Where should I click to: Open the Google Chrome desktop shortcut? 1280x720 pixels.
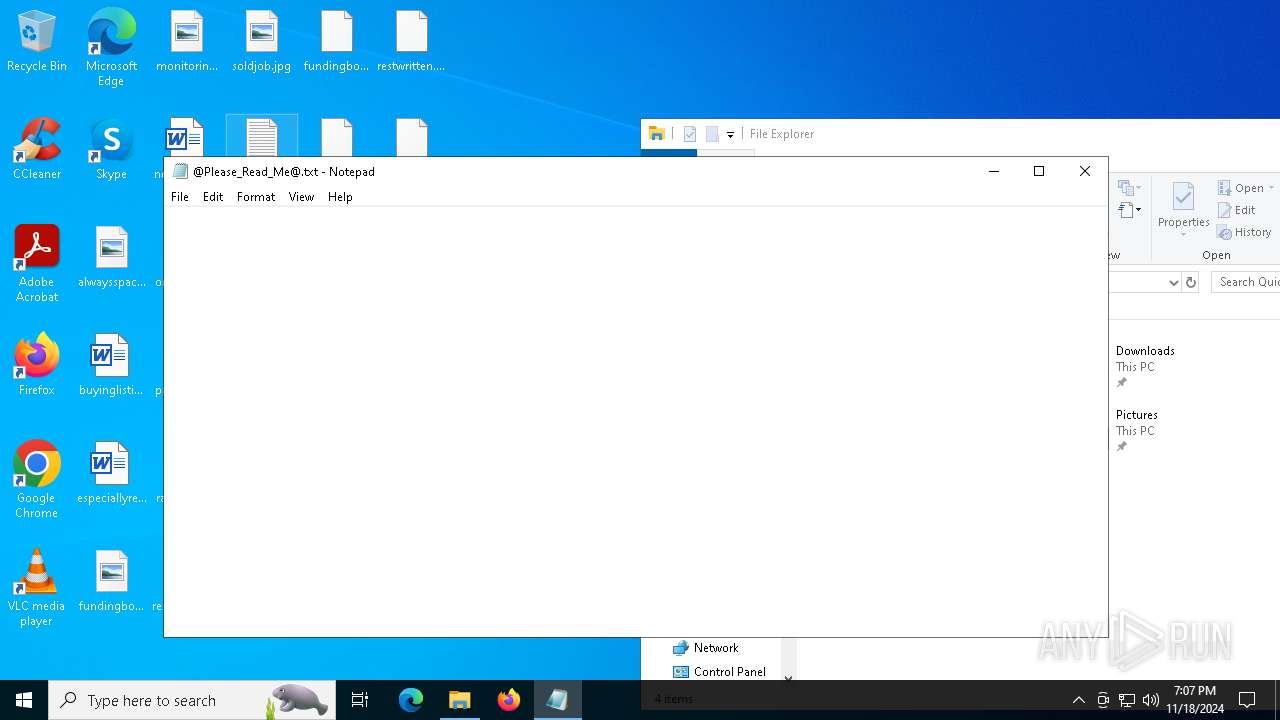[37, 480]
